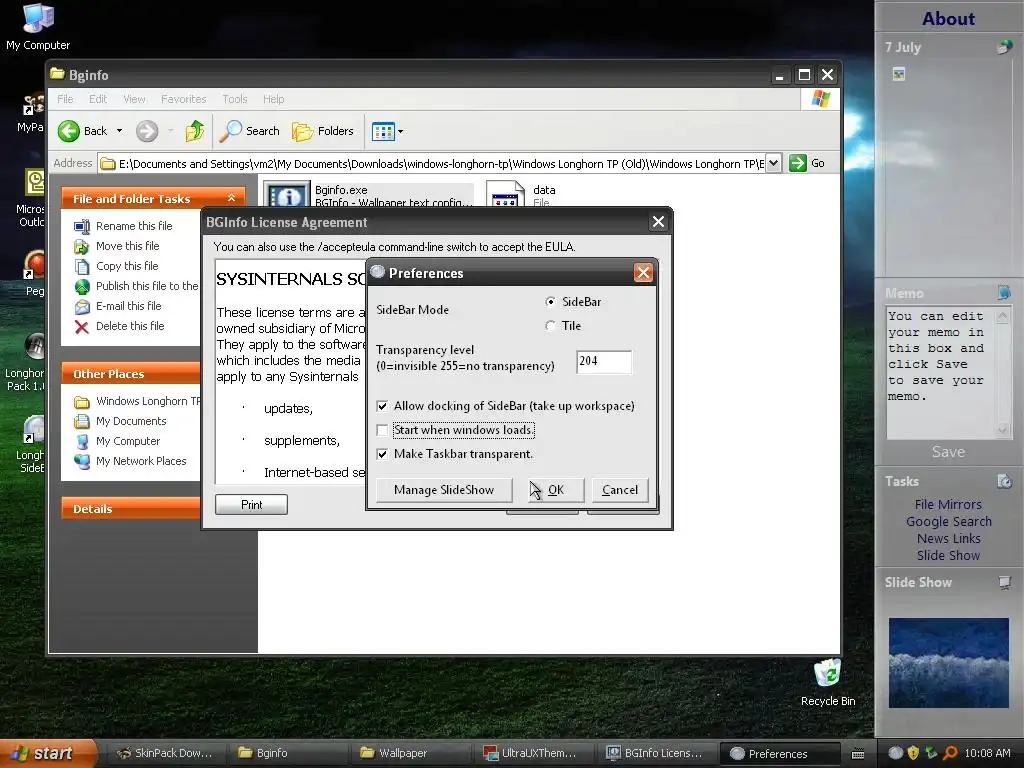The height and width of the screenshot is (768, 1024).
Task: Select the Tile mode radio button
Action: pos(551,326)
